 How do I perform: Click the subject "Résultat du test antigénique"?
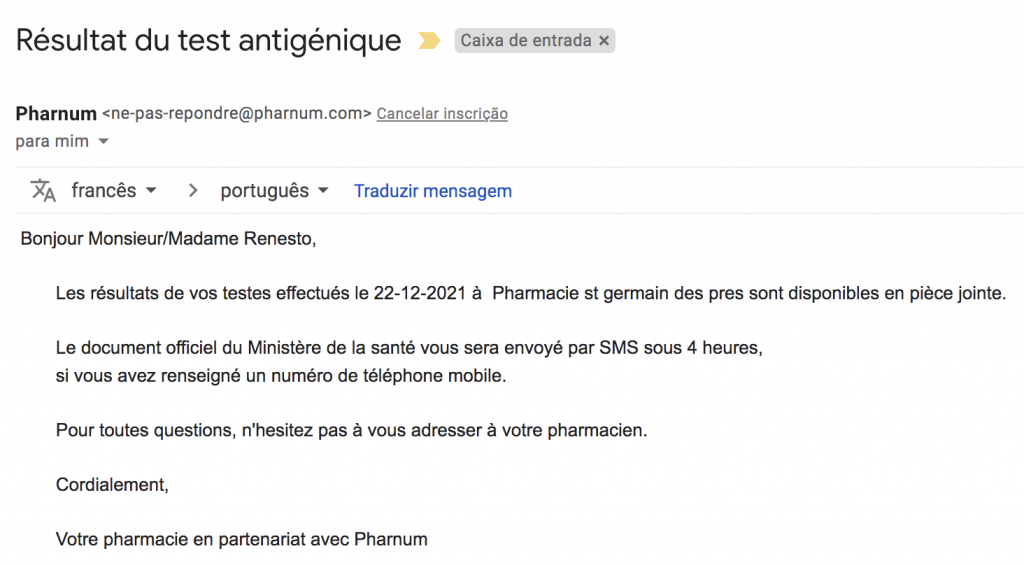208,40
